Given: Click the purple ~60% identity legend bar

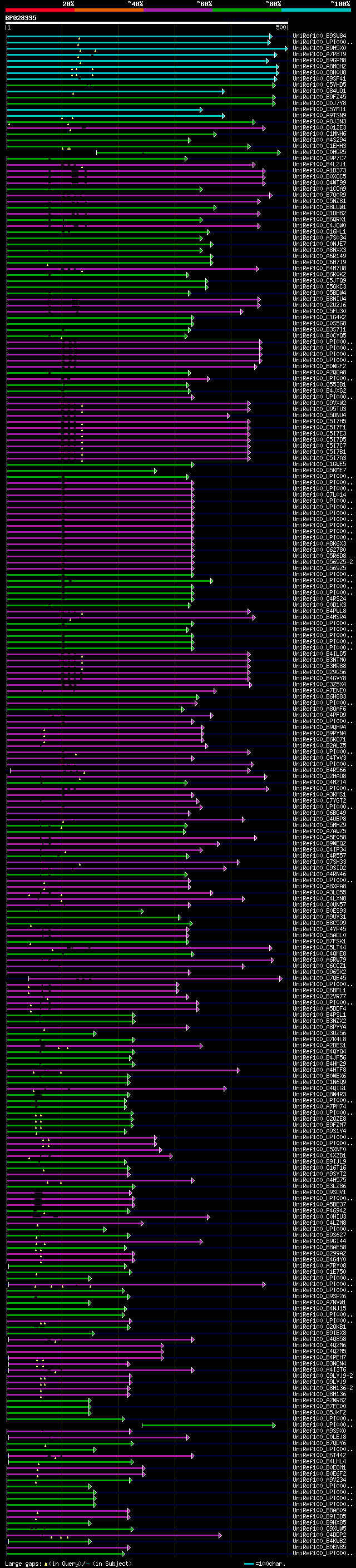Looking at the screenshot, I should click(x=179, y=10).
